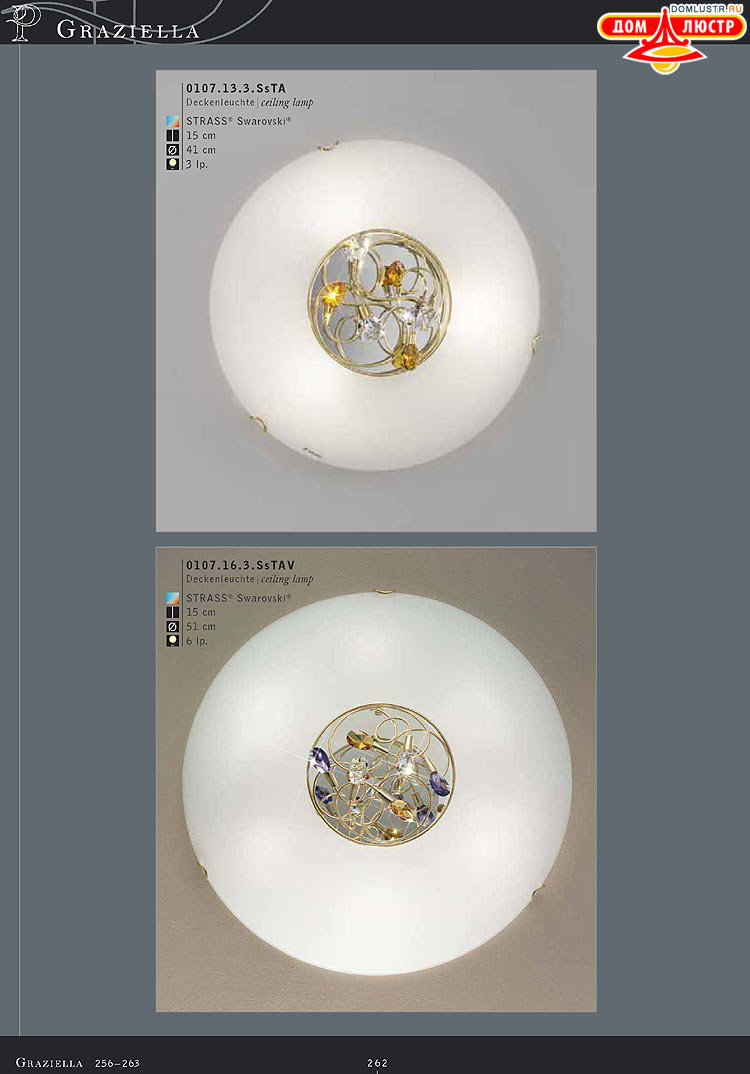Click the bulb icon beside 3 lp.
The image size is (750, 1074).
pyautogui.click(x=173, y=164)
